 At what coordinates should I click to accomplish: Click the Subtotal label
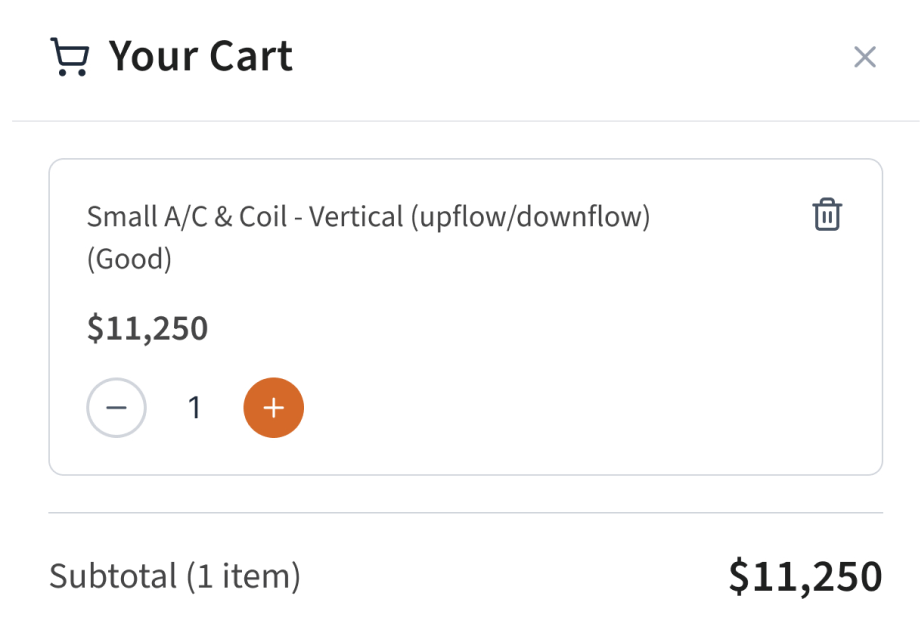coord(112,576)
